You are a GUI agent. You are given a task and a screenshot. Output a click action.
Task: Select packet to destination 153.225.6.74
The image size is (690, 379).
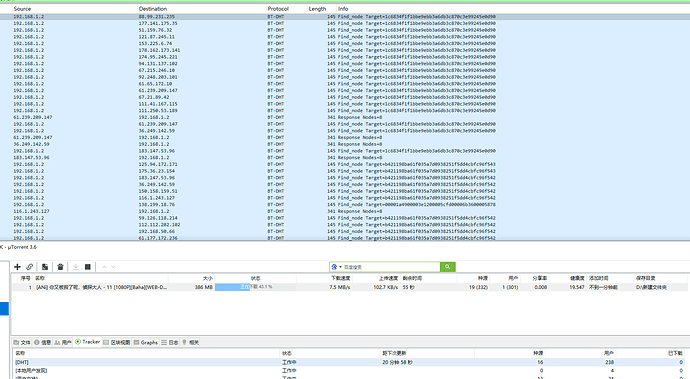coord(345,44)
